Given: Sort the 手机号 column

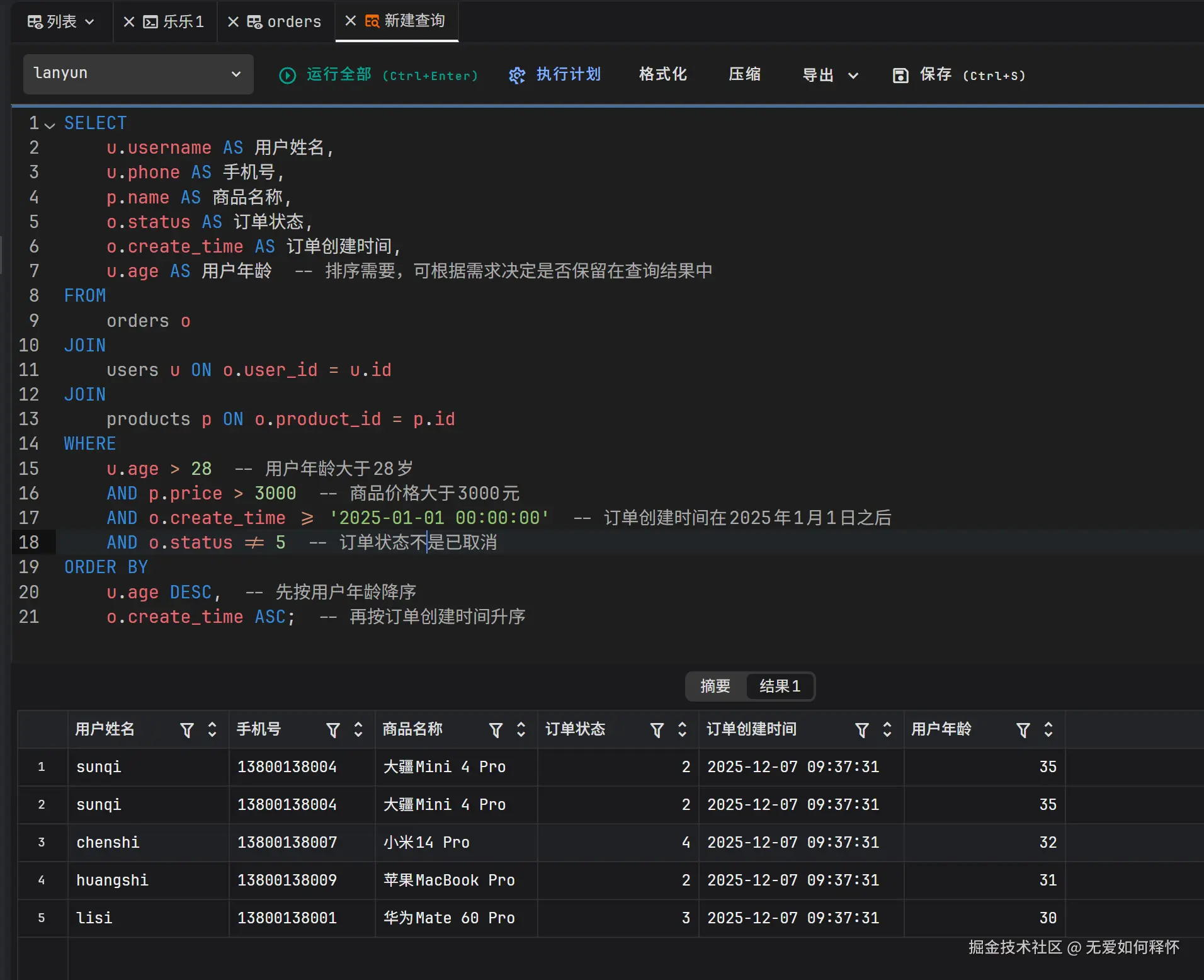Looking at the screenshot, I should pos(358,729).
